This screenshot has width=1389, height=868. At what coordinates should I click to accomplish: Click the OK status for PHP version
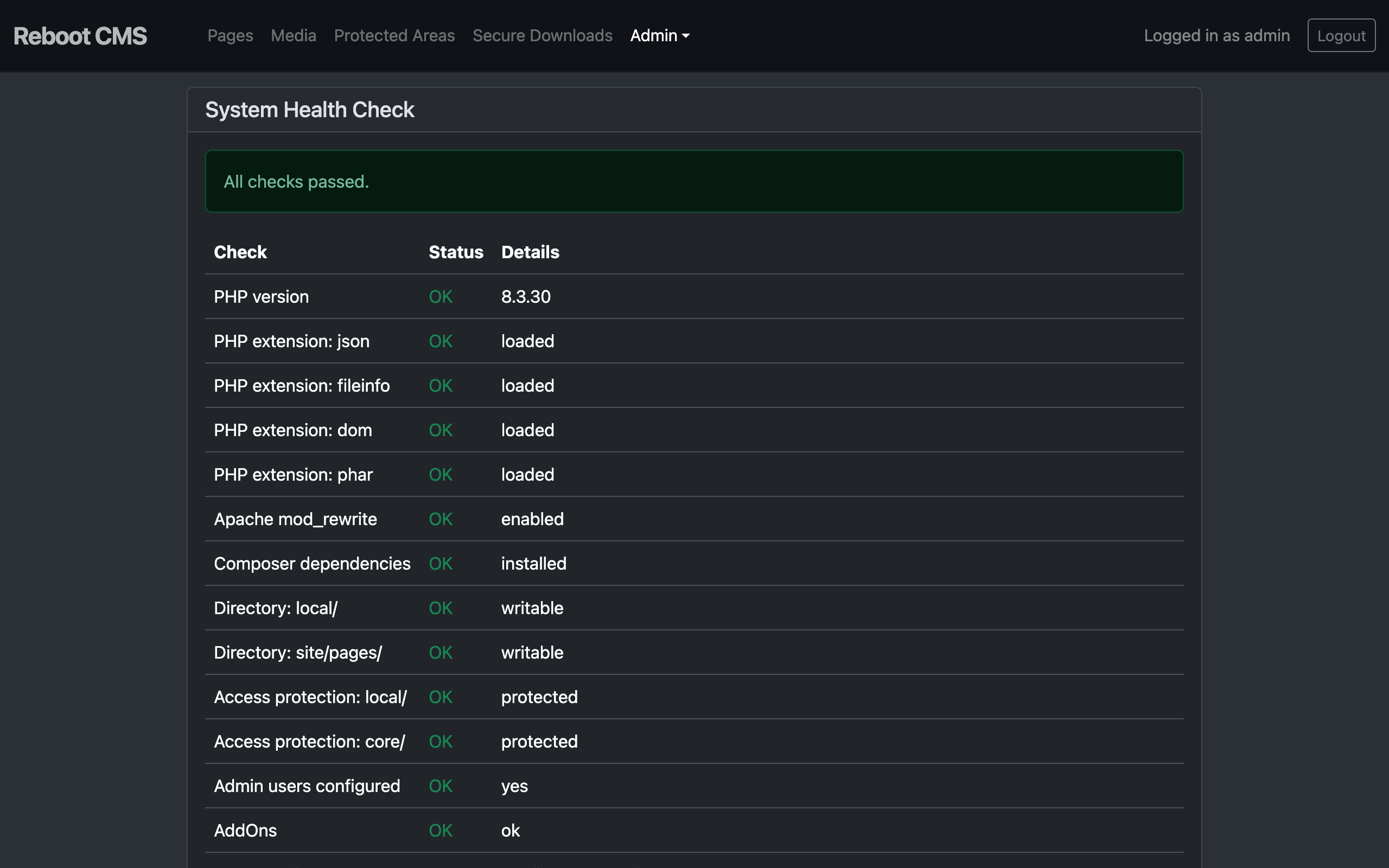(x=441, y=297)
